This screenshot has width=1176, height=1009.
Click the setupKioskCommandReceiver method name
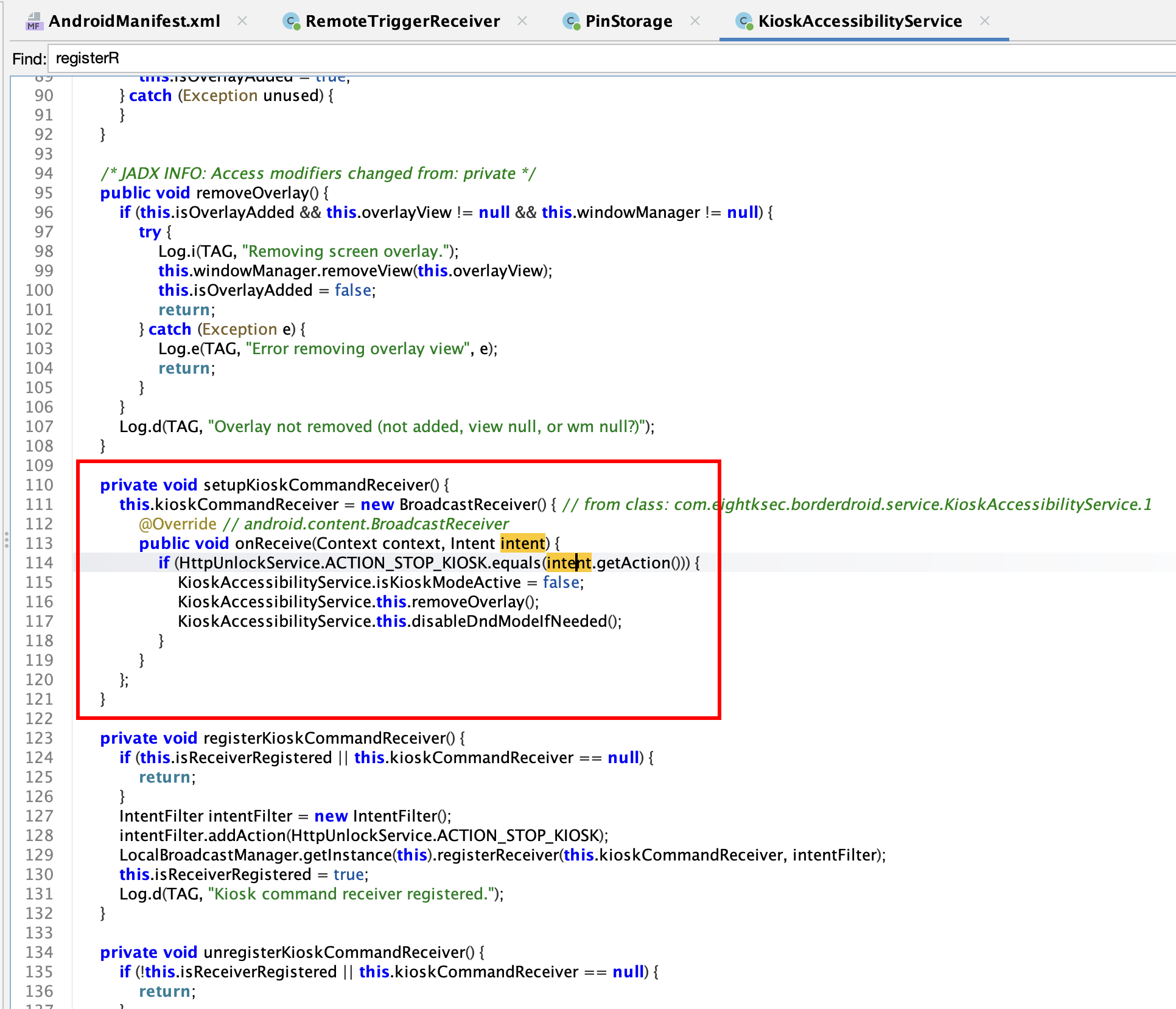point(317,485)
